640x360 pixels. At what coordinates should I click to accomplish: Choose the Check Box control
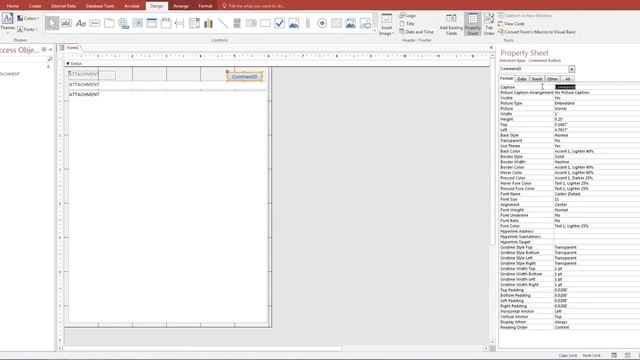pos(280,23)
